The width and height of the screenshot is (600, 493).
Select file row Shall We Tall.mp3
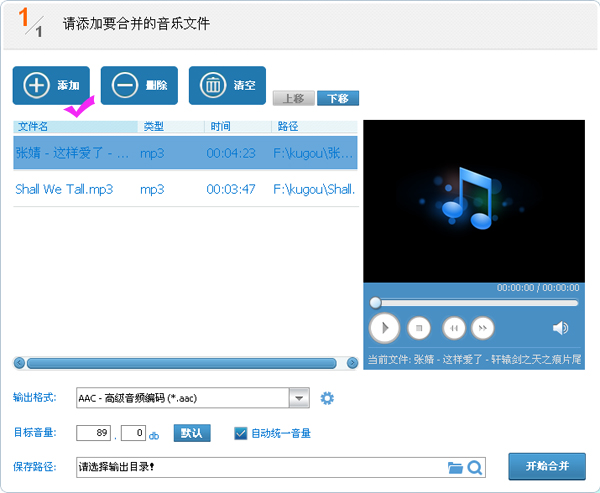pyautogui.click(x=185, y=189)
